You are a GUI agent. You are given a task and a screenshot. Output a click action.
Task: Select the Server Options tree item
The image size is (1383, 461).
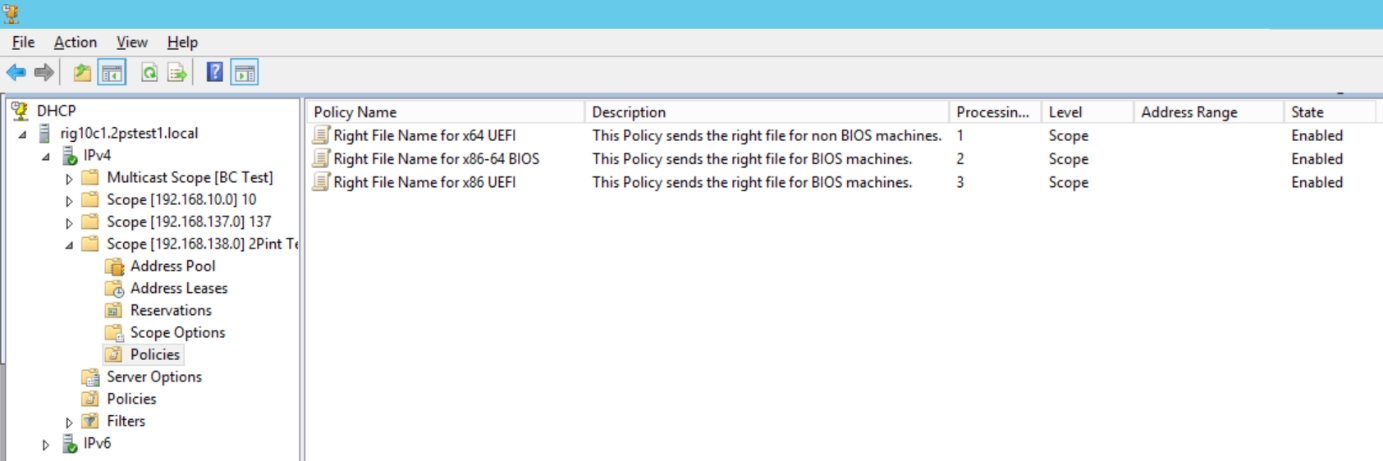pyautogui.click(x=154, y=377)
